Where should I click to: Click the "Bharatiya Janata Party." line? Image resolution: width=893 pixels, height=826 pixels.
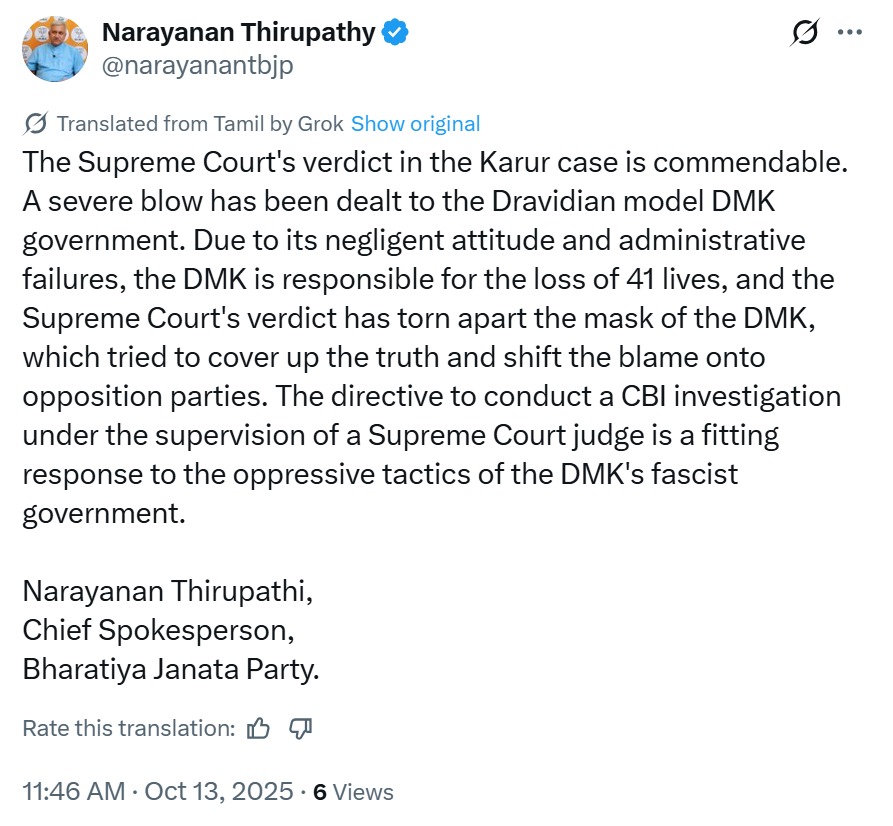[171, 668]
